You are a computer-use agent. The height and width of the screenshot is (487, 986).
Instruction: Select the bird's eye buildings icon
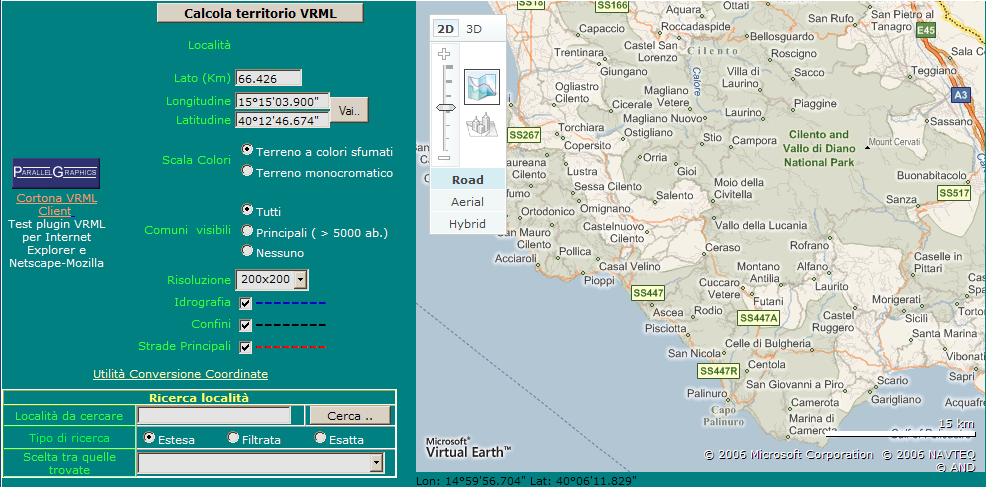(x=482, y=125)
